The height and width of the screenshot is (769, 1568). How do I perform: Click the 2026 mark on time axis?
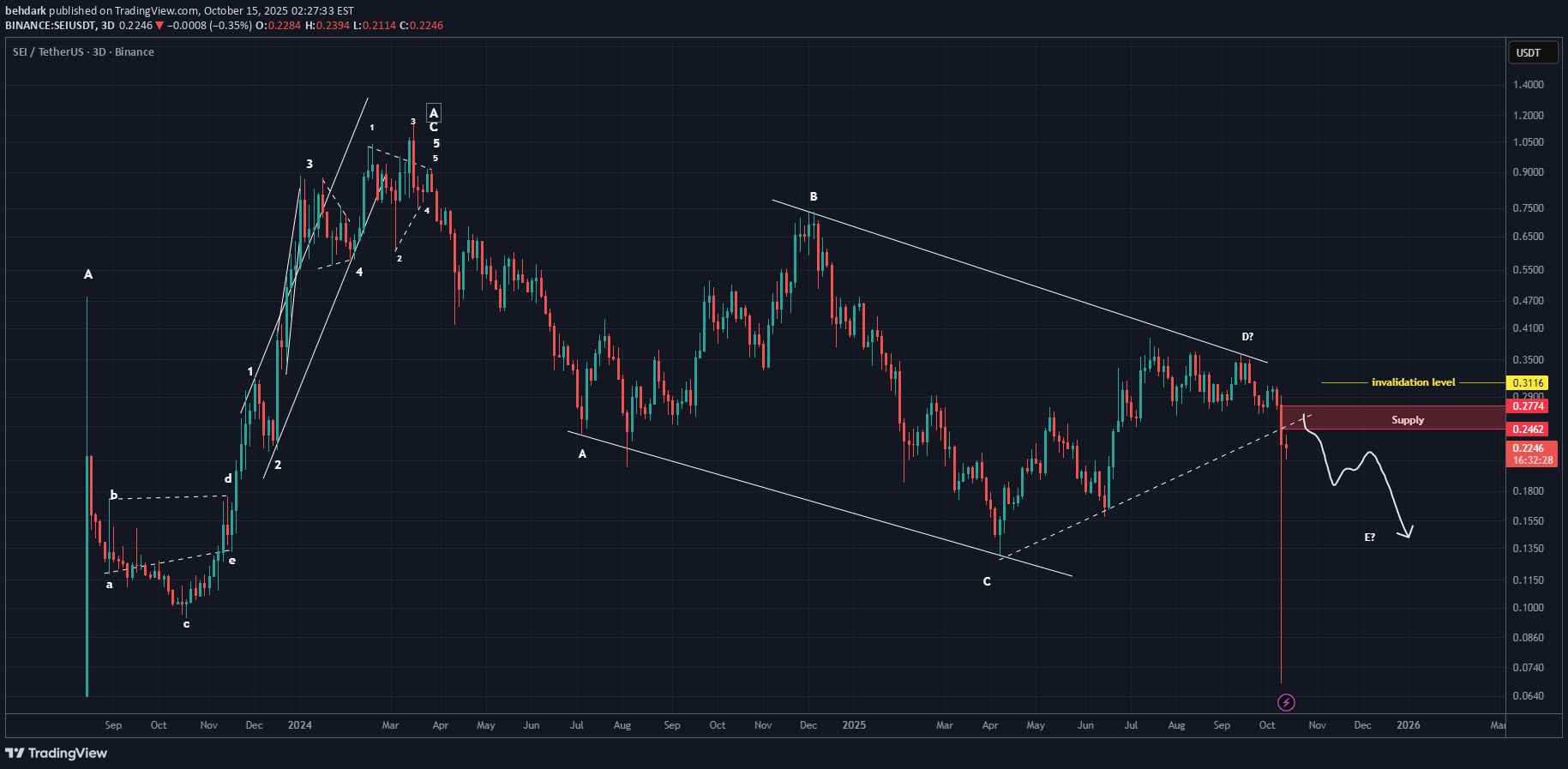[1408, 725]
